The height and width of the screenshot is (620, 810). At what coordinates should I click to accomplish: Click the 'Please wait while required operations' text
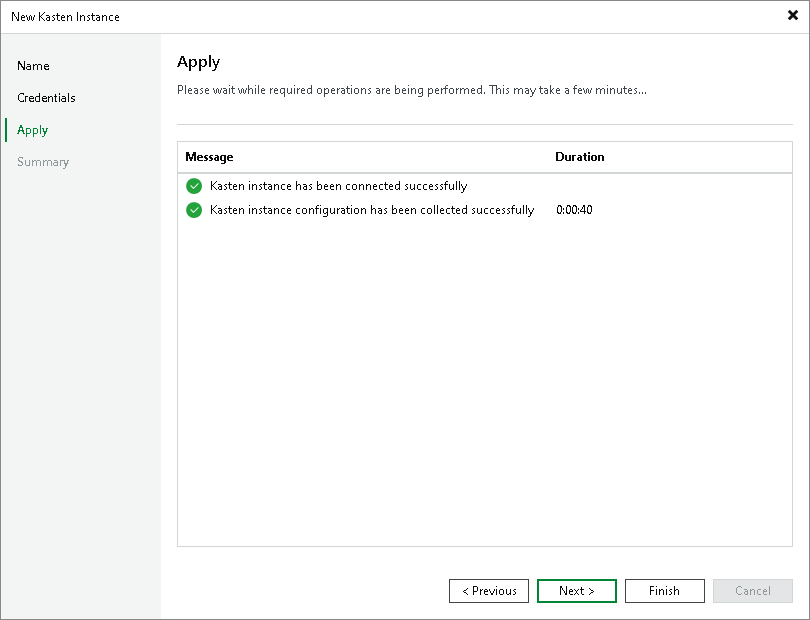pos(412,90)
